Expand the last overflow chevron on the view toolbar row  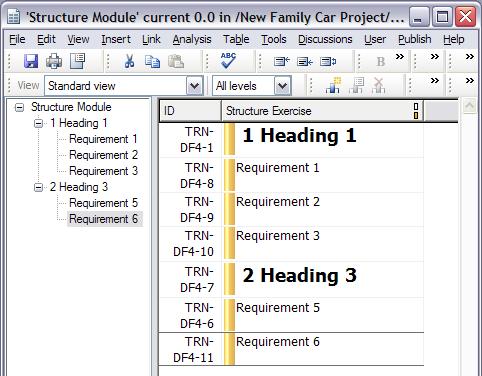click(470, 81)
